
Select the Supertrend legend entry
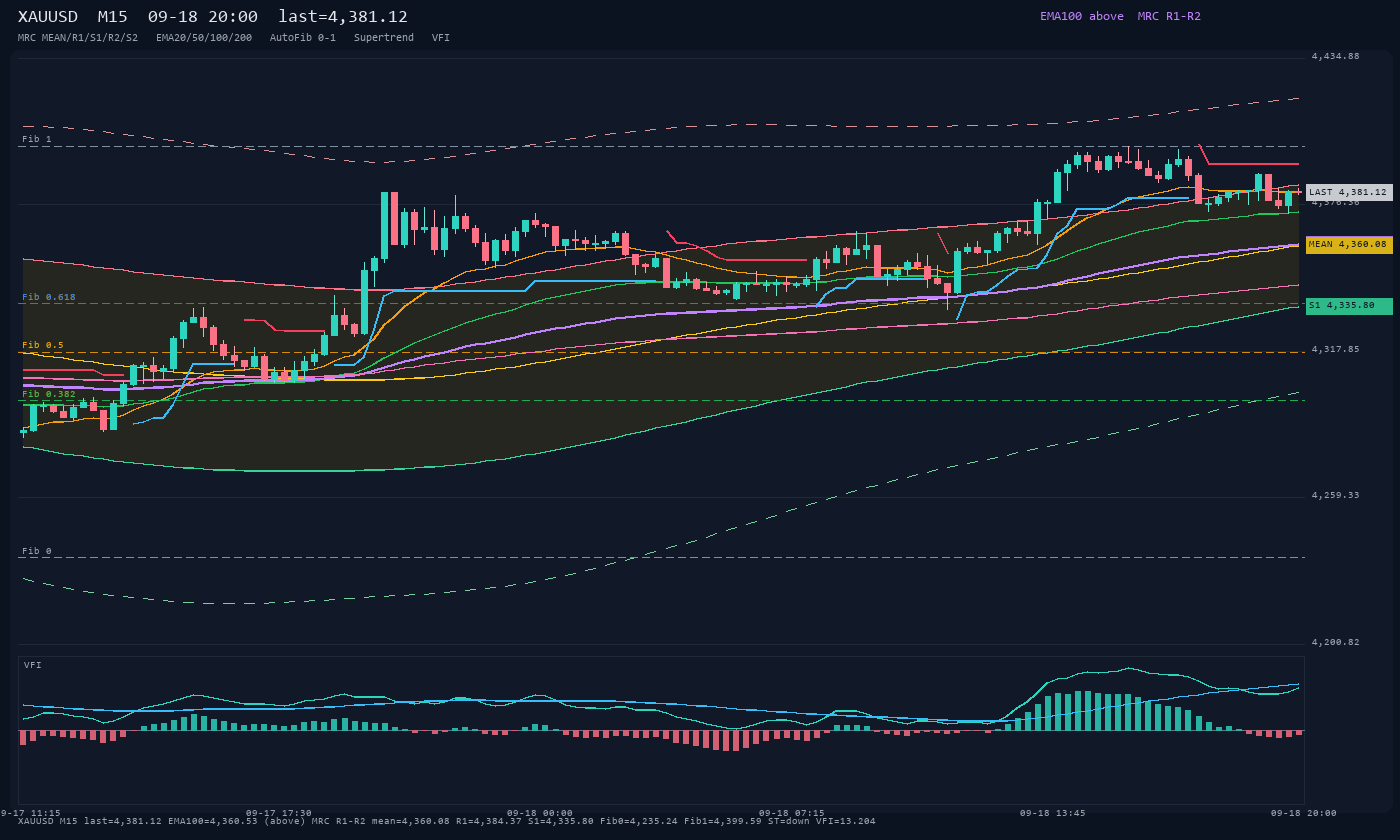(384, 38)
